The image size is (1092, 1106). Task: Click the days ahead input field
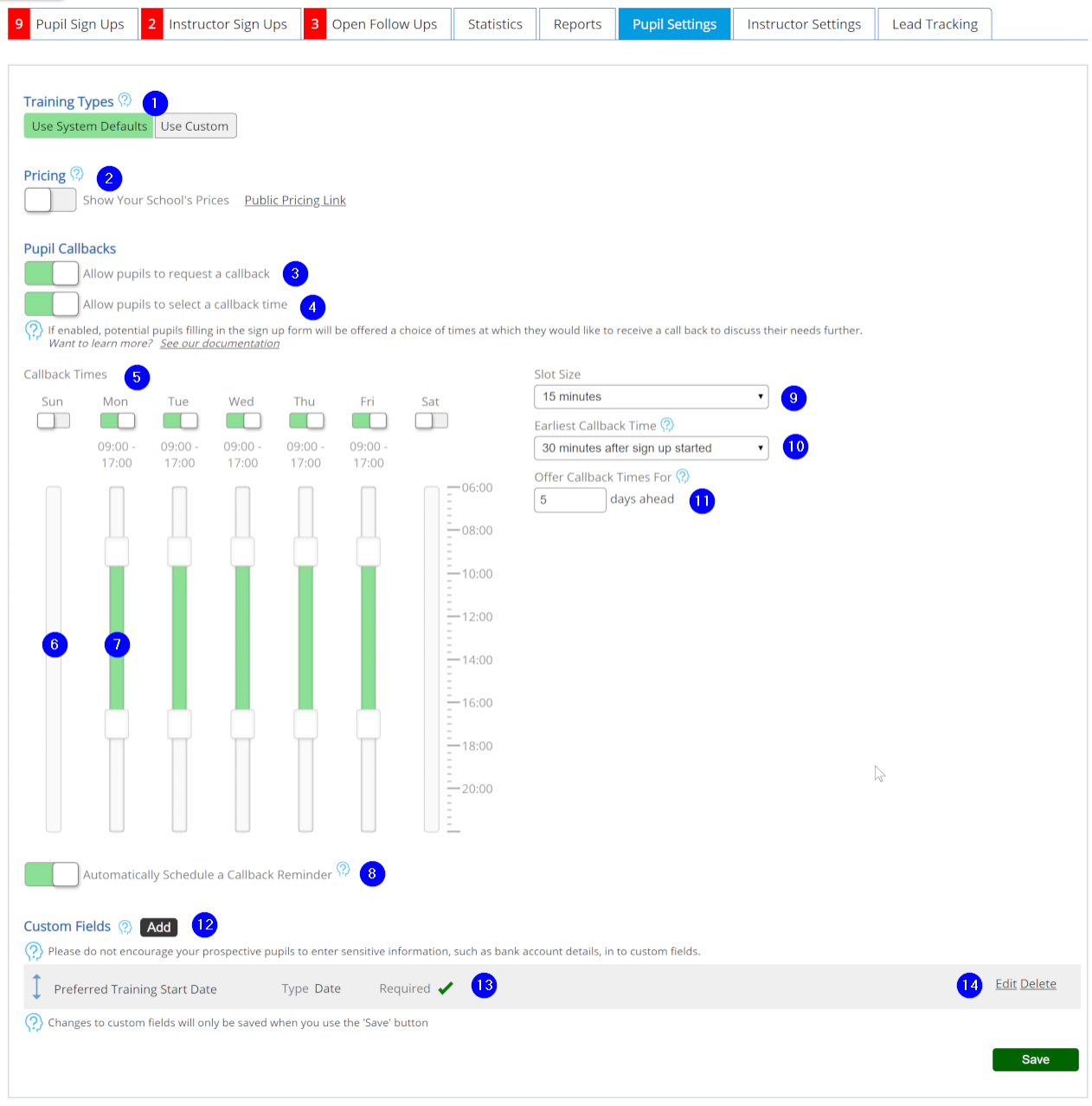coord(570,500)
